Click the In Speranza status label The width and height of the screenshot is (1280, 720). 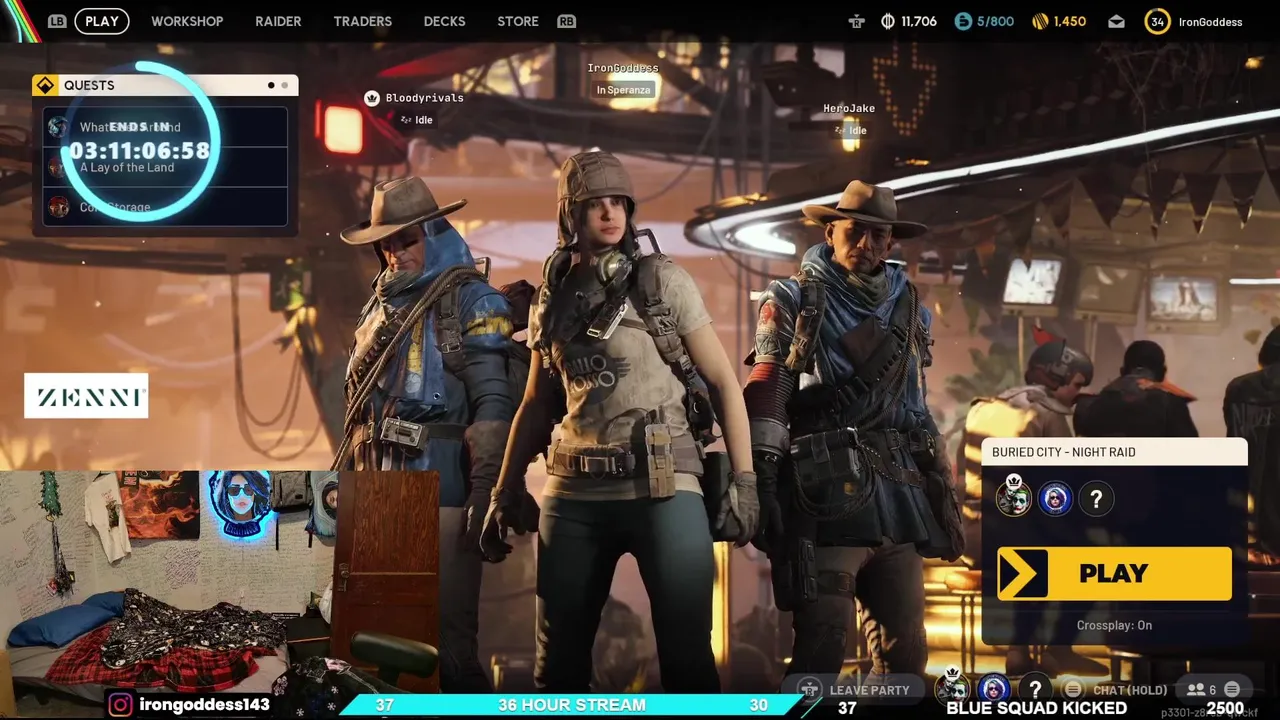[x=623, y=90]
